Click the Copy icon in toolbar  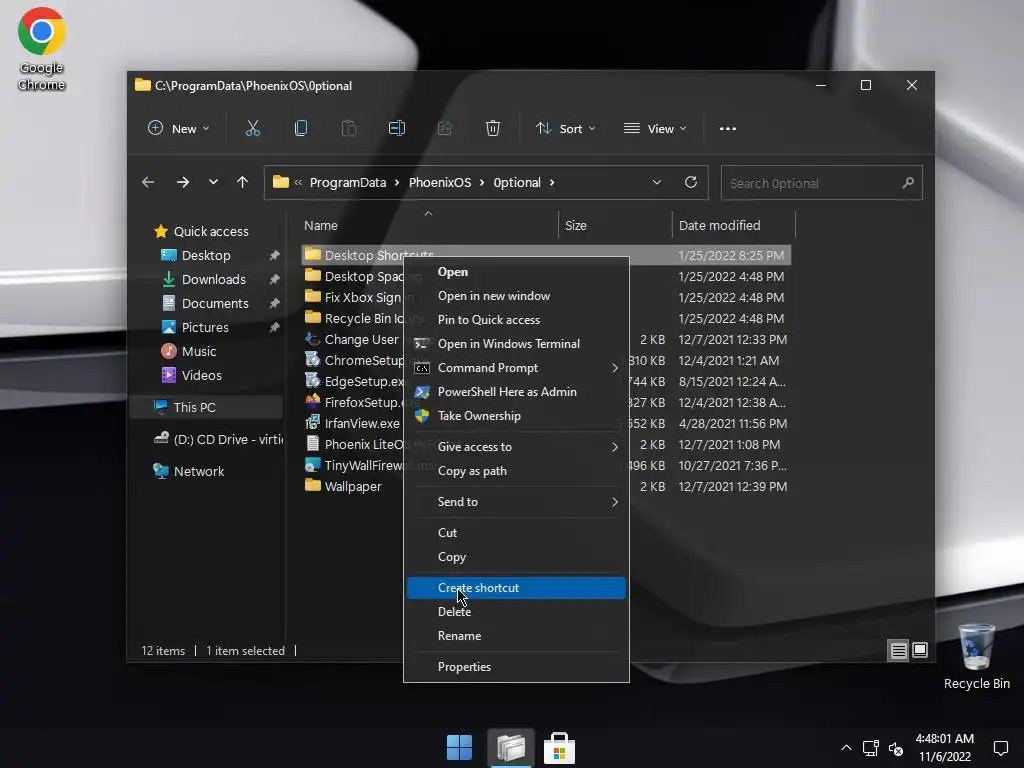pyautogui.click(x=301, y=129)
